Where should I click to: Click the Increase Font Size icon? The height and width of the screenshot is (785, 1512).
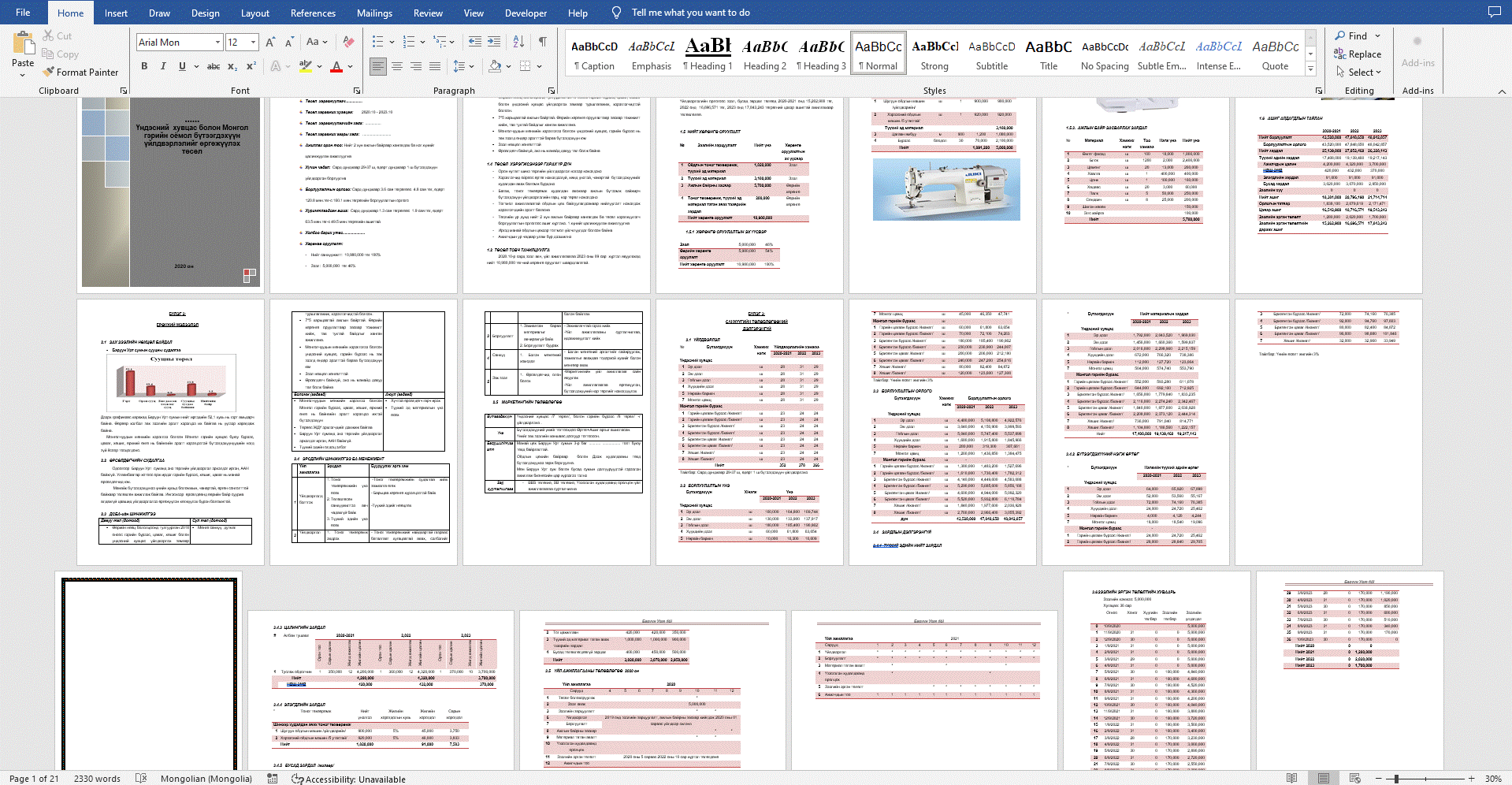point(270,42)
